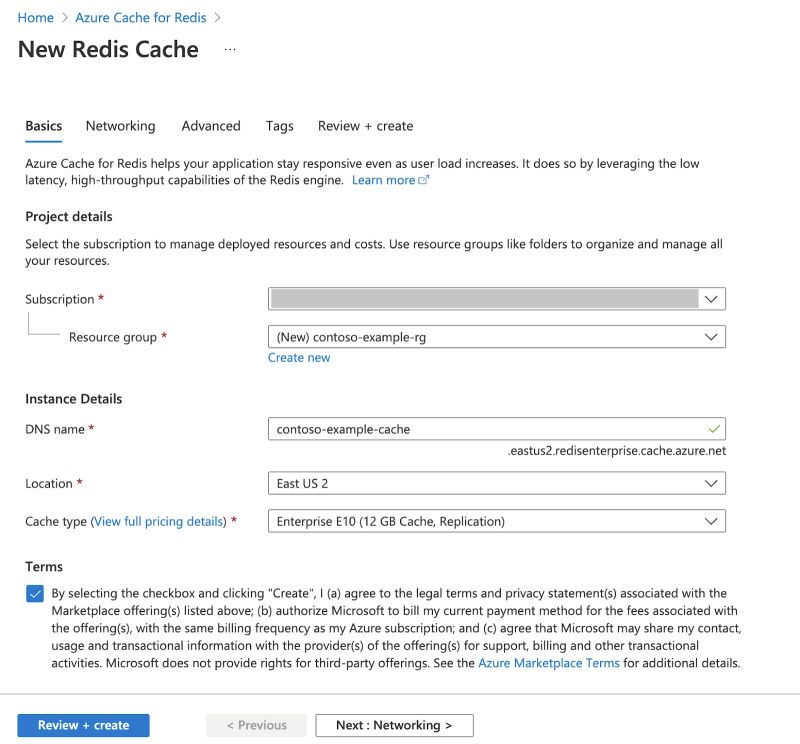Click the green validation checkmark in DNS name field

click(715, 428)
